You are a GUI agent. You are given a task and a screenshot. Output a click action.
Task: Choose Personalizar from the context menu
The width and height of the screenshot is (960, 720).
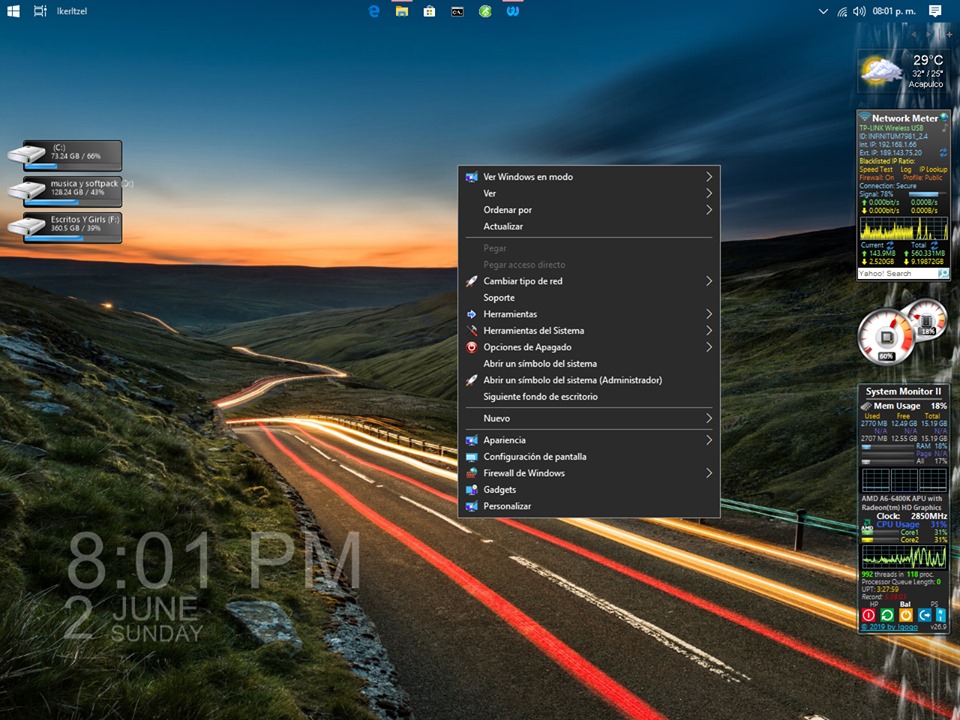(x=588, y=506)
